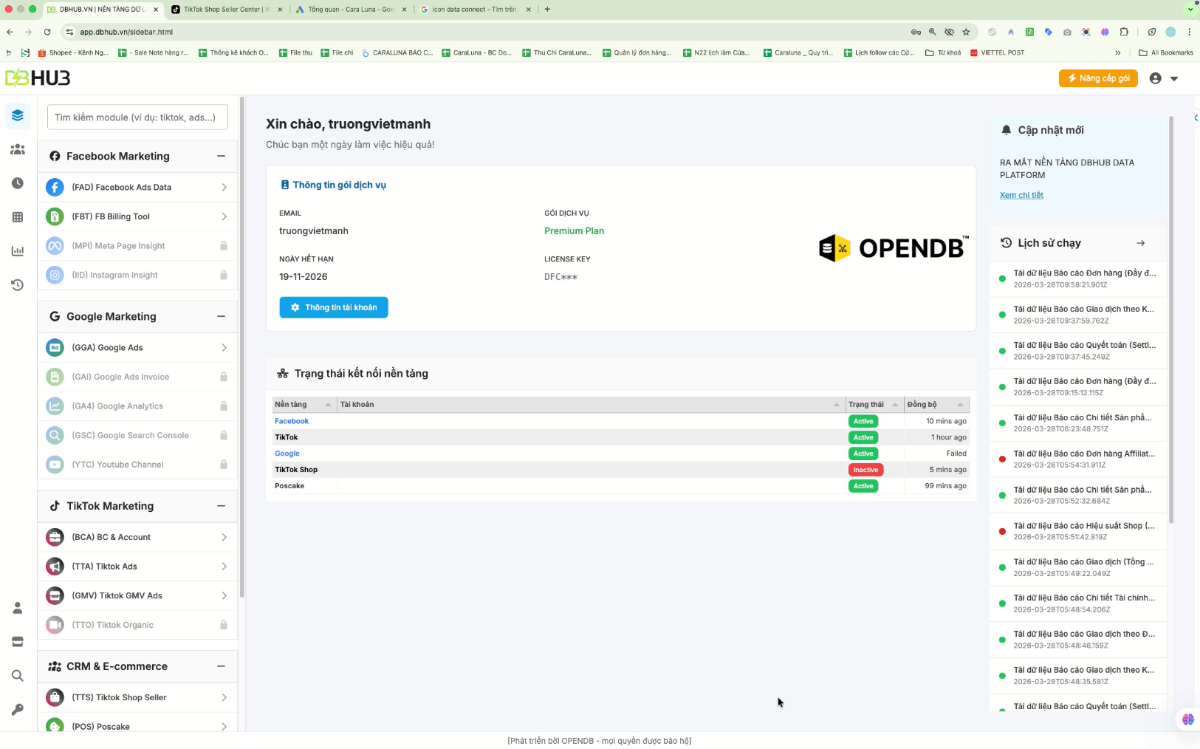
Task: Click the key icon in left rail
Action: coord(17,710)
